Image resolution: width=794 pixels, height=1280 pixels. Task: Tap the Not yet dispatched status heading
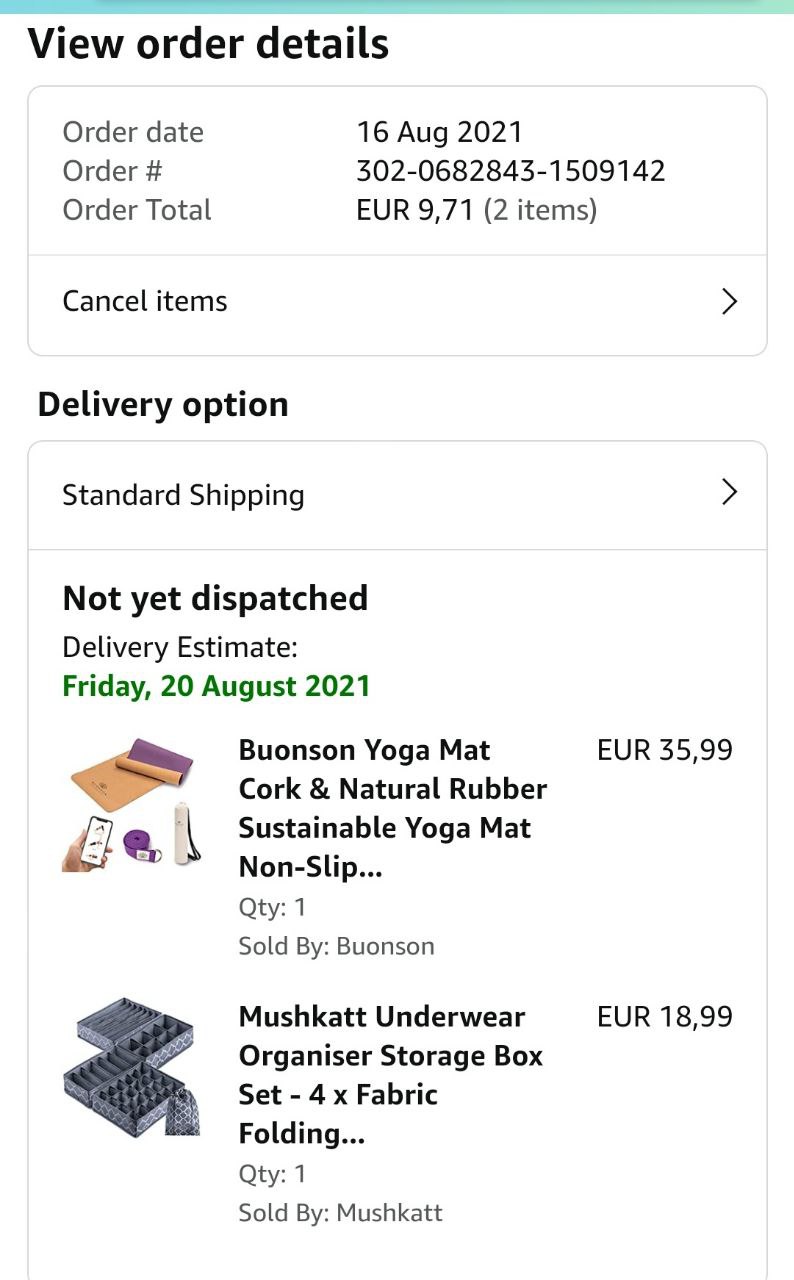point(215,598)
